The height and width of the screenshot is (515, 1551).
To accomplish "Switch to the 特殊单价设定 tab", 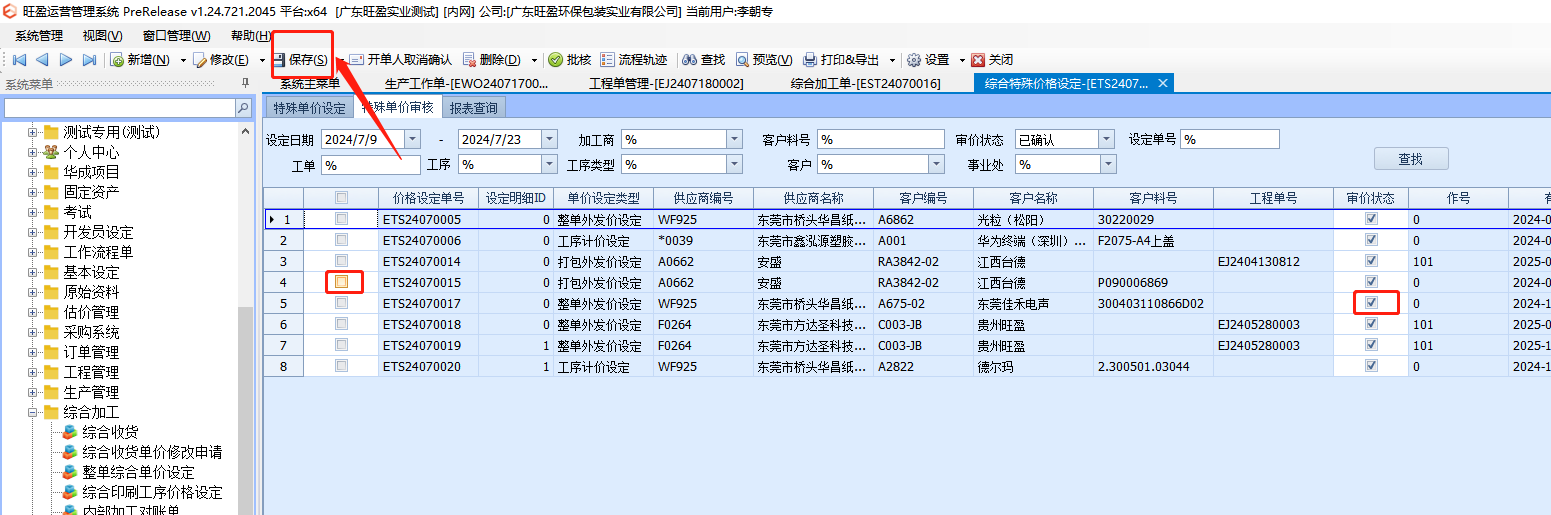I will click(x=309, y=108).
